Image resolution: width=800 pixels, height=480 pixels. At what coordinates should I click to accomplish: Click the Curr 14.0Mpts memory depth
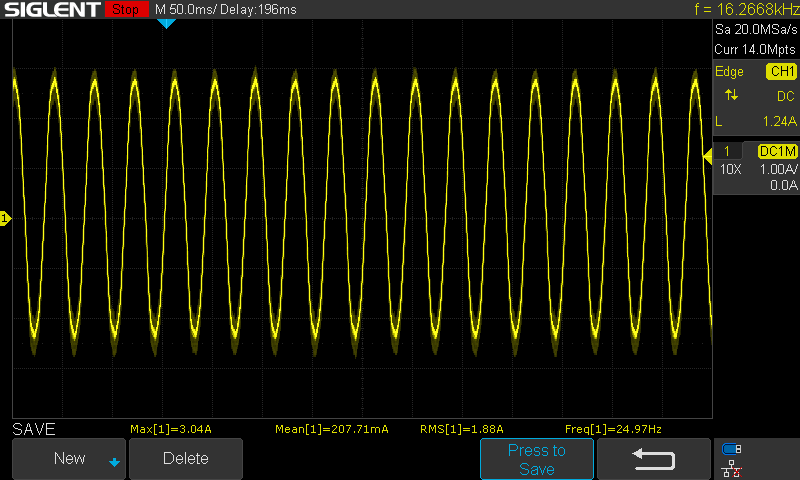click(755, 49)
